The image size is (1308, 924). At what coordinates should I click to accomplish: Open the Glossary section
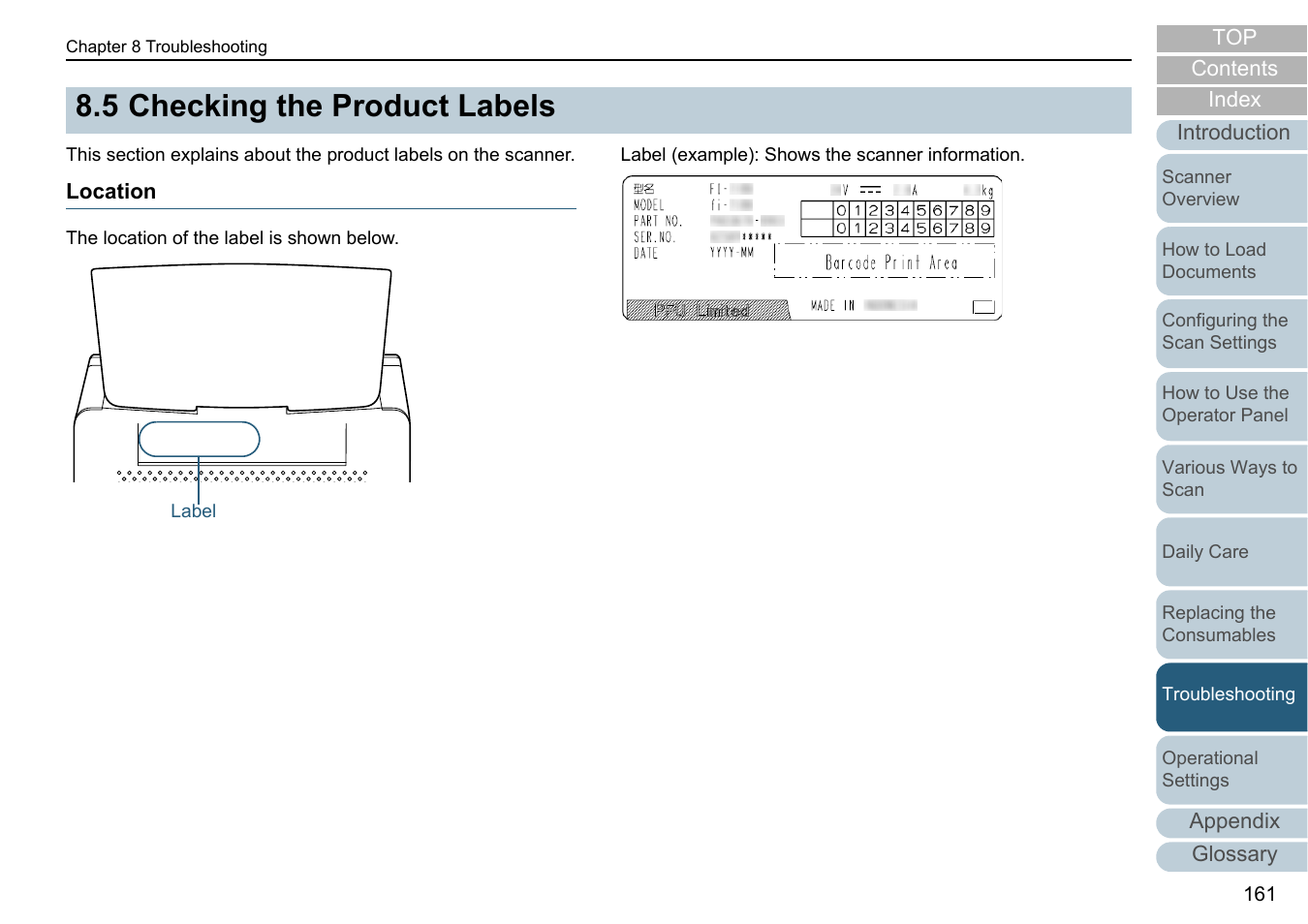click(x=1231, y=855)
